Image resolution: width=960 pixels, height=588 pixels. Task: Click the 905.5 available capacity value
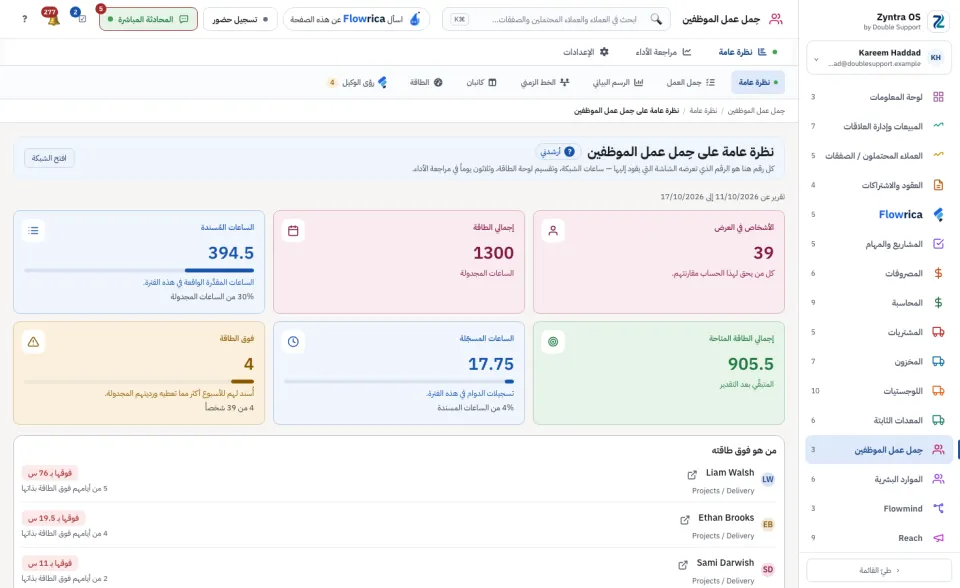(x=751, y=364)
